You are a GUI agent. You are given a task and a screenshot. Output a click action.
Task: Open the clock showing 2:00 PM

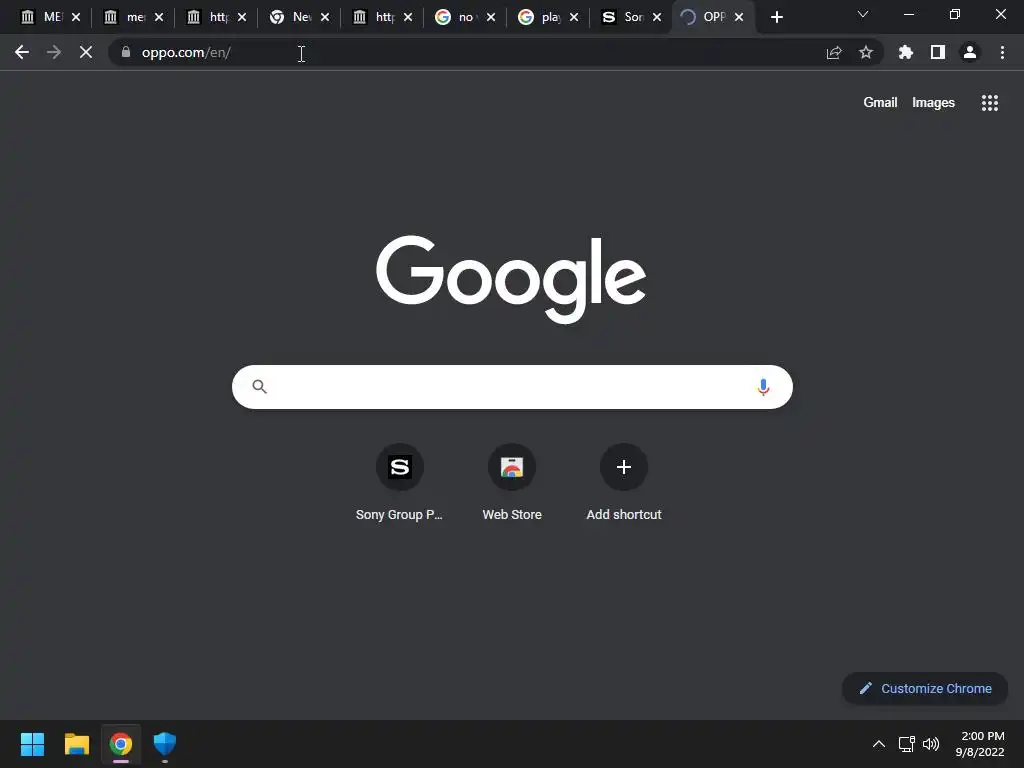coord(980,744)
